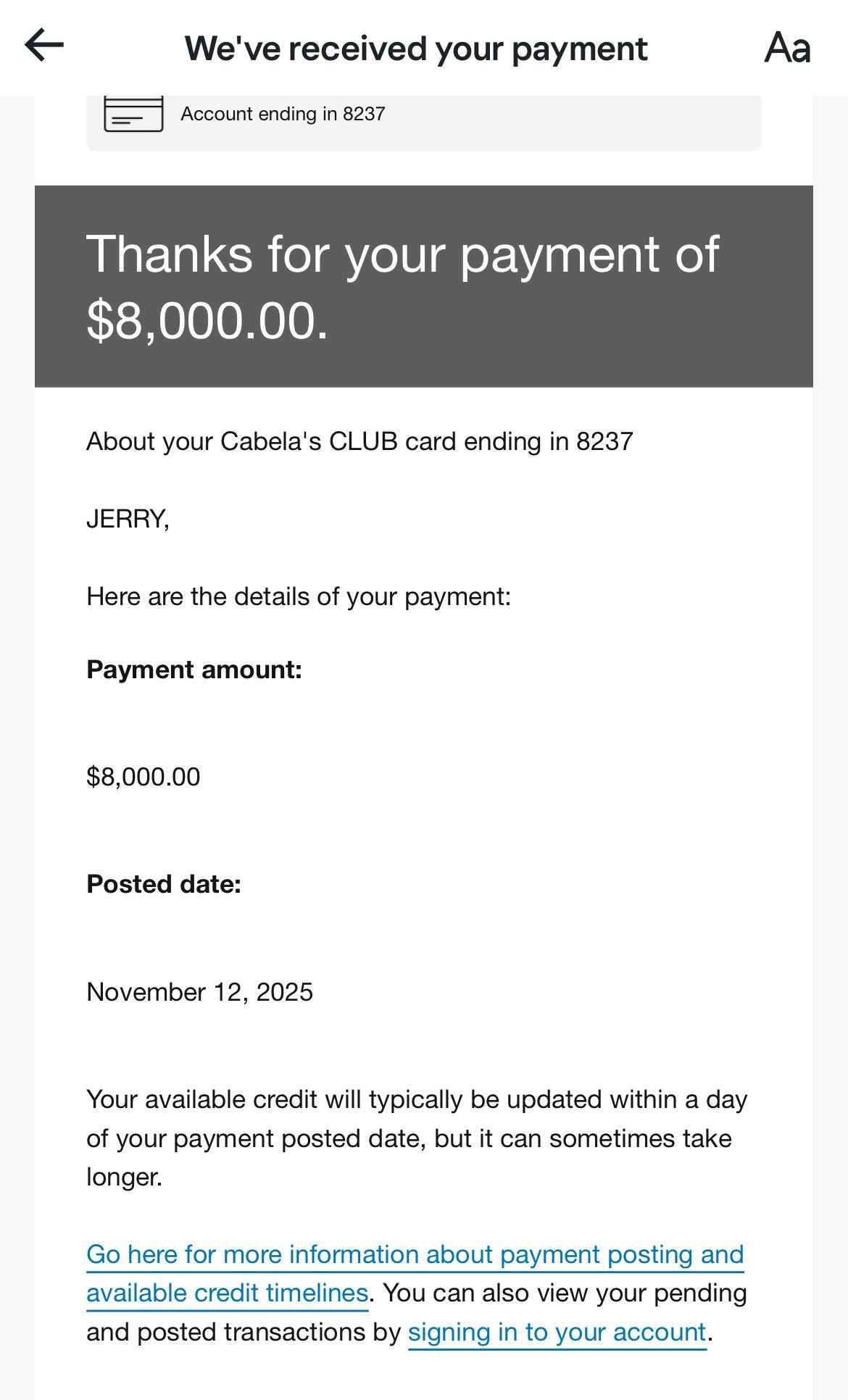Tap the $8,000.00 amount in gray banner
The height and width of the screenshot is (1400, 848).
(x=207, y=320)
